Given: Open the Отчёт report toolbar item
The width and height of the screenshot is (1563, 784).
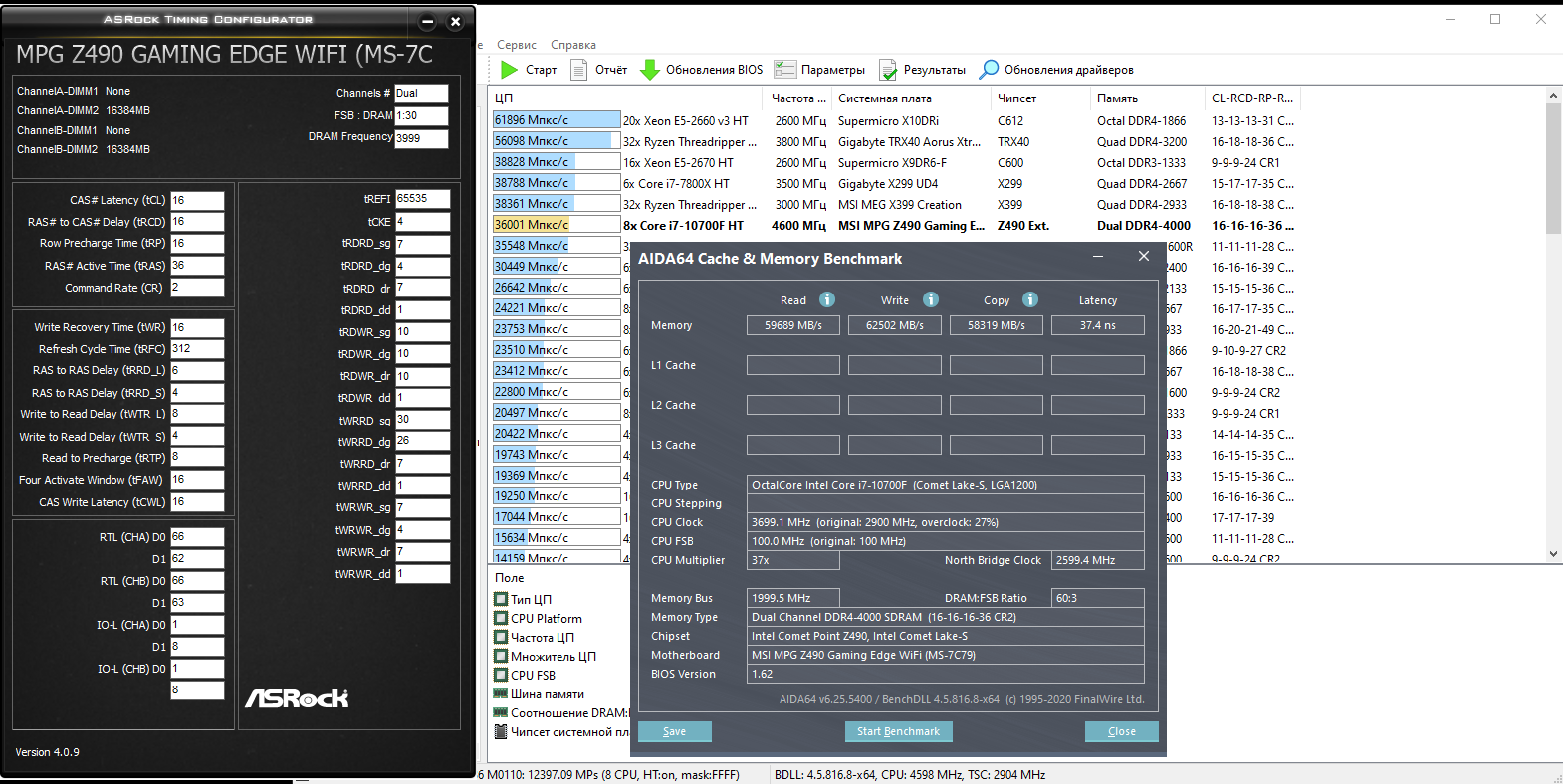Looking at the screenshot, I should pyautogui.click(x=598, y=70).
